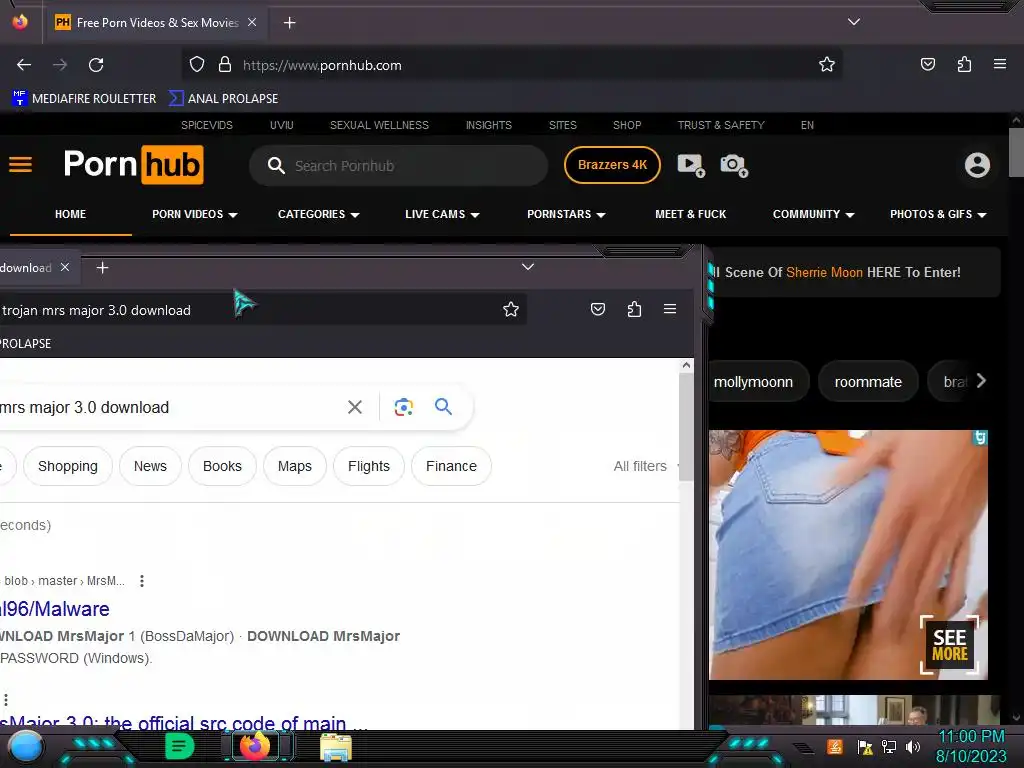
Task: Open three-dot options for first search result
Action: [x=142, y=581]
